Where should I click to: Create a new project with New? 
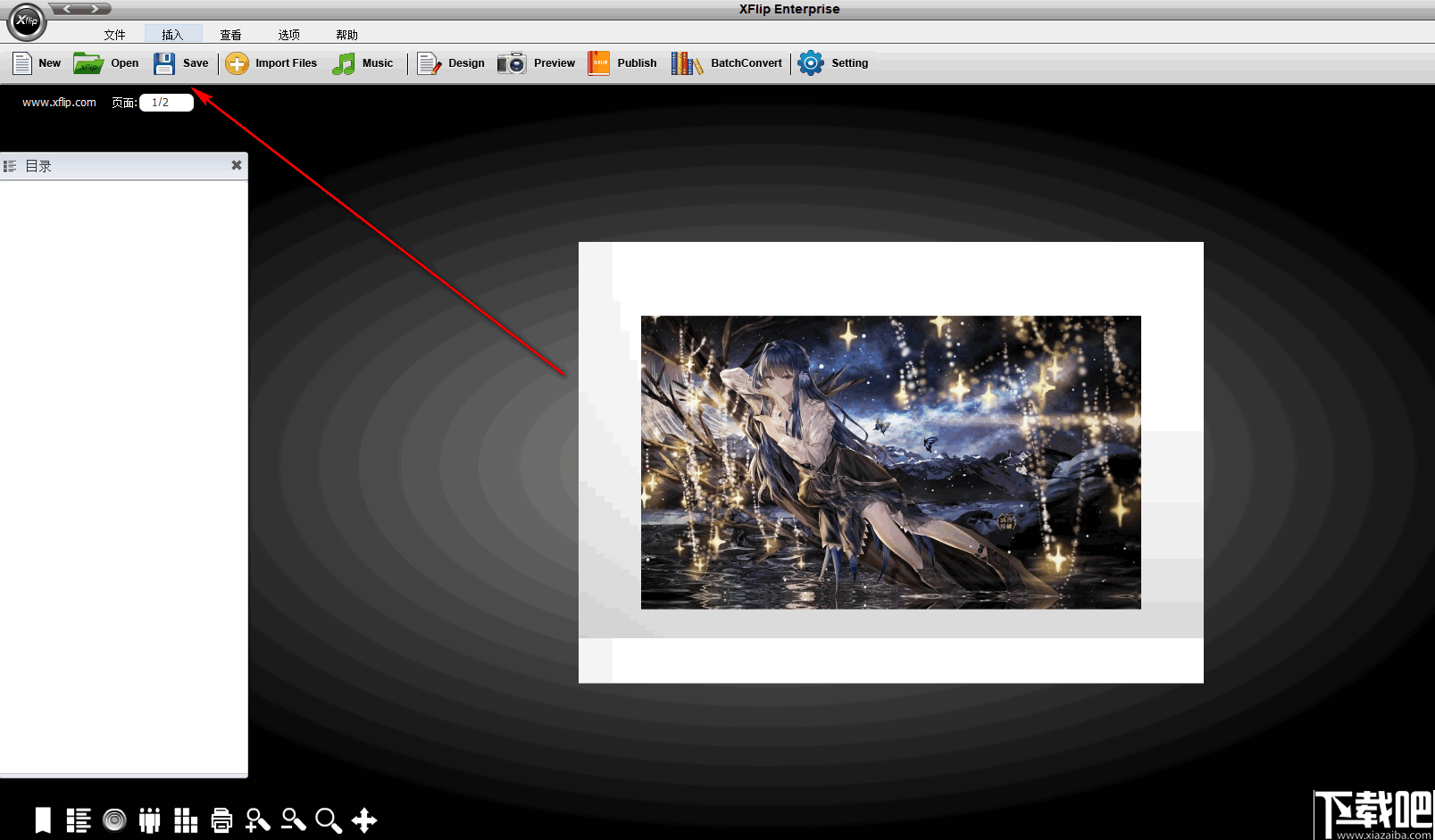[x=37, y=63]
